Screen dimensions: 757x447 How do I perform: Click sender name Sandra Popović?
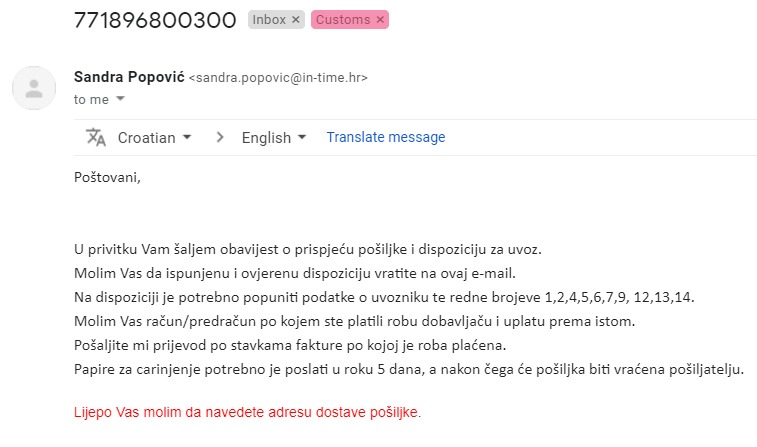pos(129,77)
